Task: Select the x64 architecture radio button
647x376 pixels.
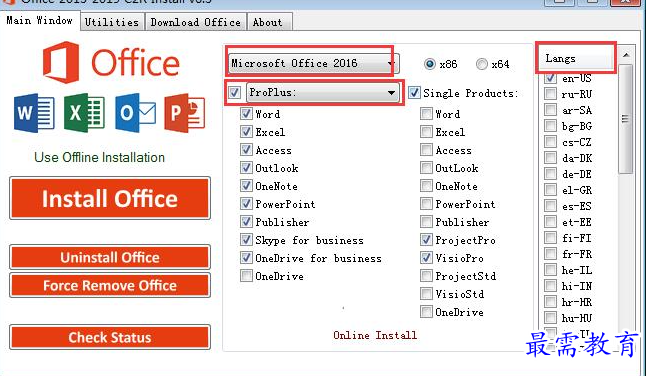Action: pyautogui.click(x=482, y=64)
